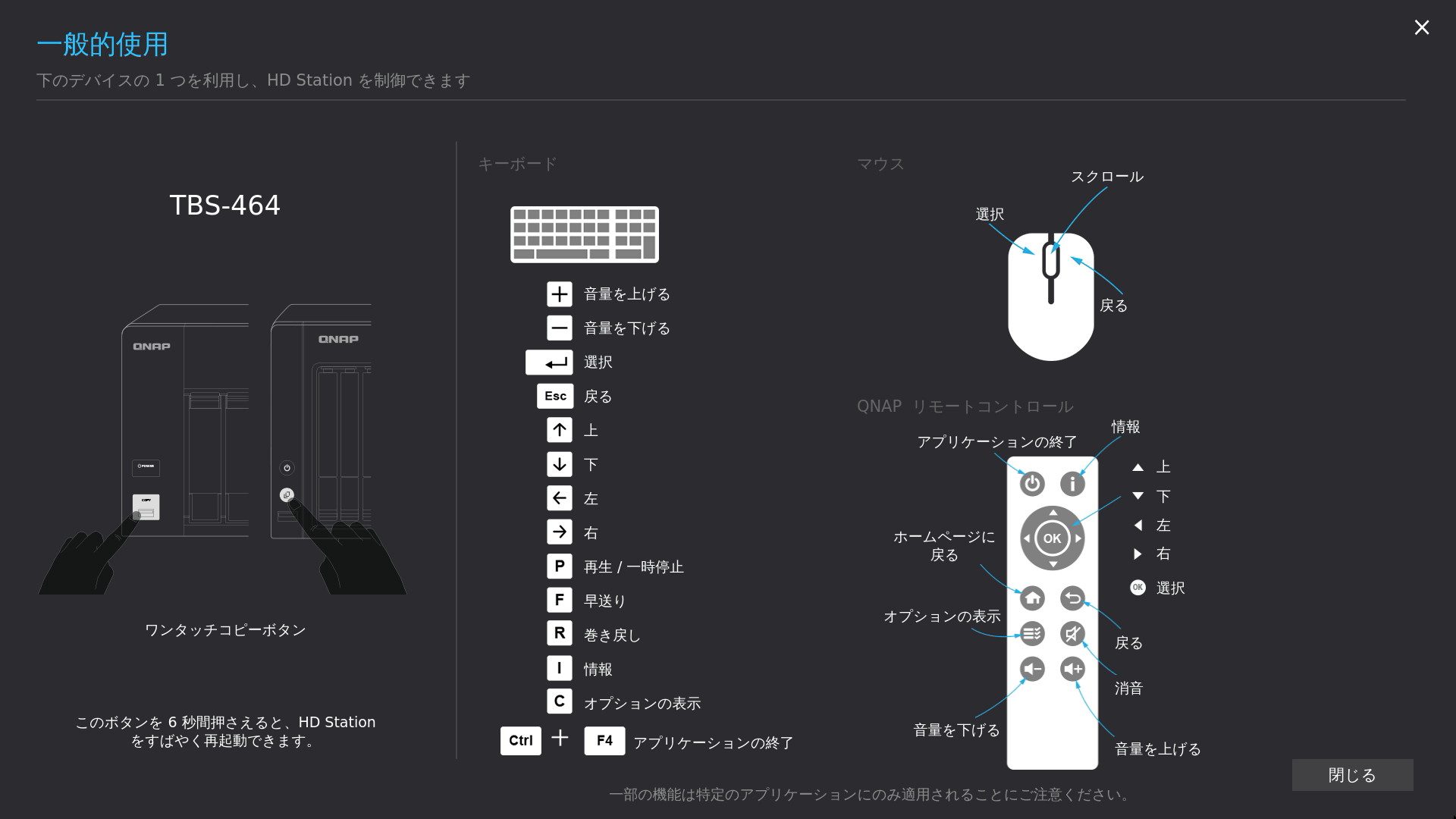
Task: Click the right triangle legend icon beside 右
Action: point(1137,554)
